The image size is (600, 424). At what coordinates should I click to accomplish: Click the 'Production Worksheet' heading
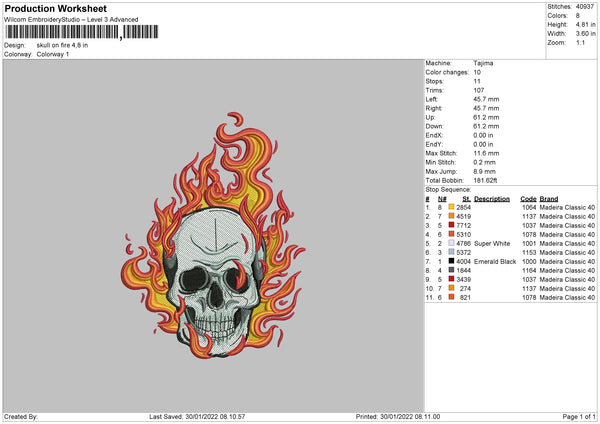click(55, 8)
